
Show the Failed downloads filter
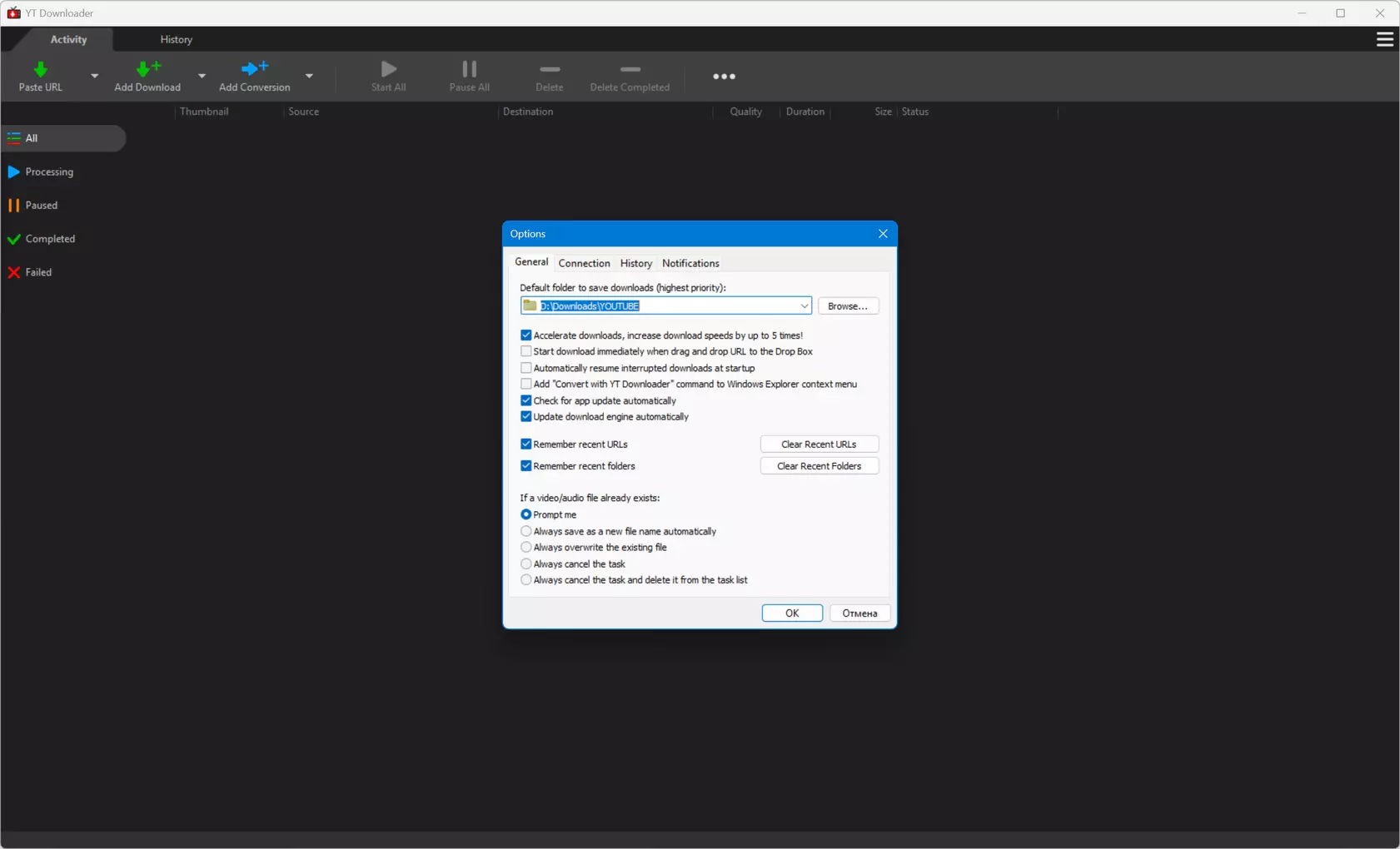(x=38, y=272)
